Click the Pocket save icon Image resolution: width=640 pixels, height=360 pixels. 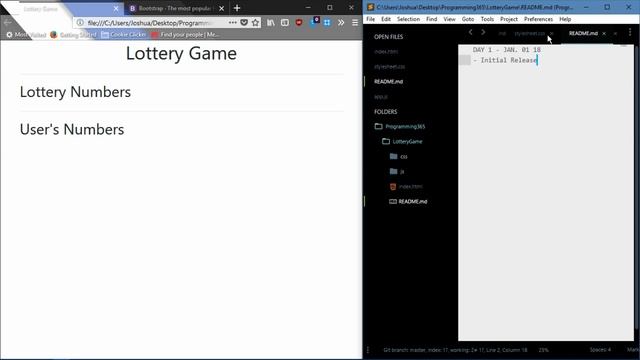coord(244,23)
